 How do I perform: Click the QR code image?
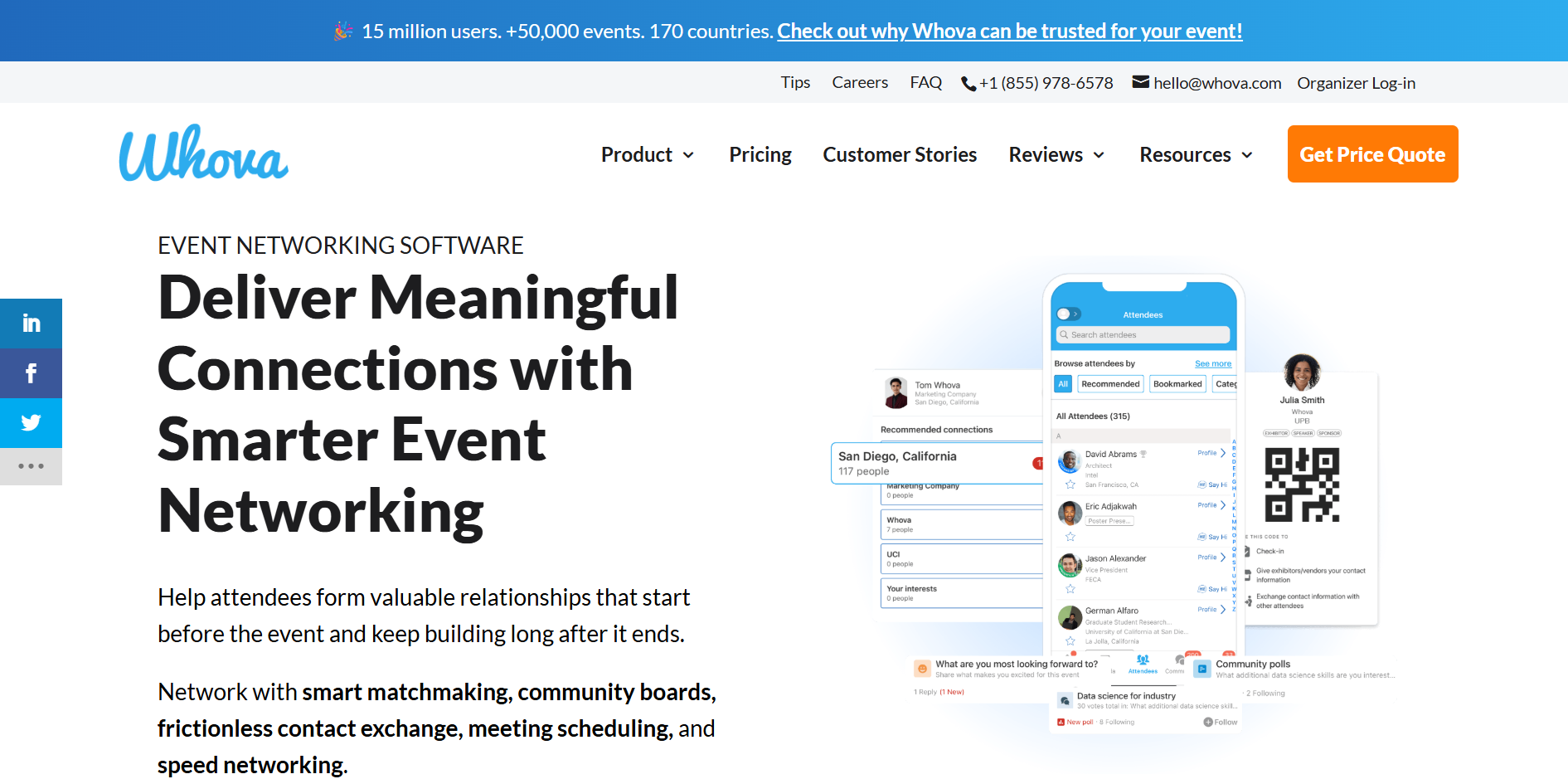pyautogui.click(x=1302, y=484)
